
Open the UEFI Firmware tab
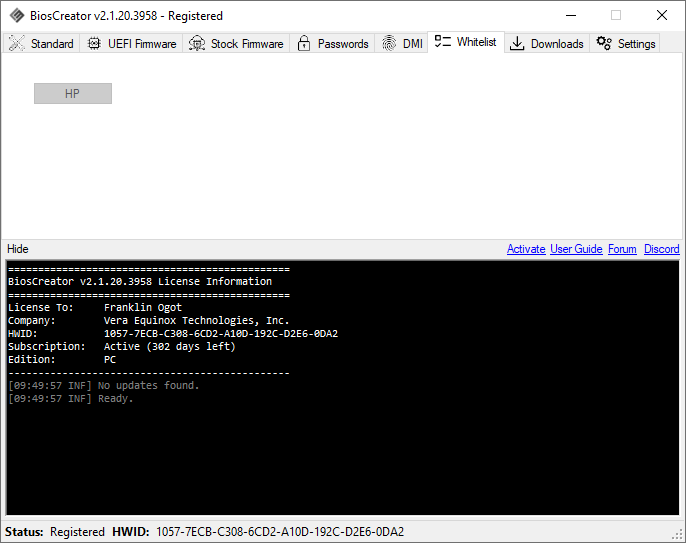[x=132, y=43]
